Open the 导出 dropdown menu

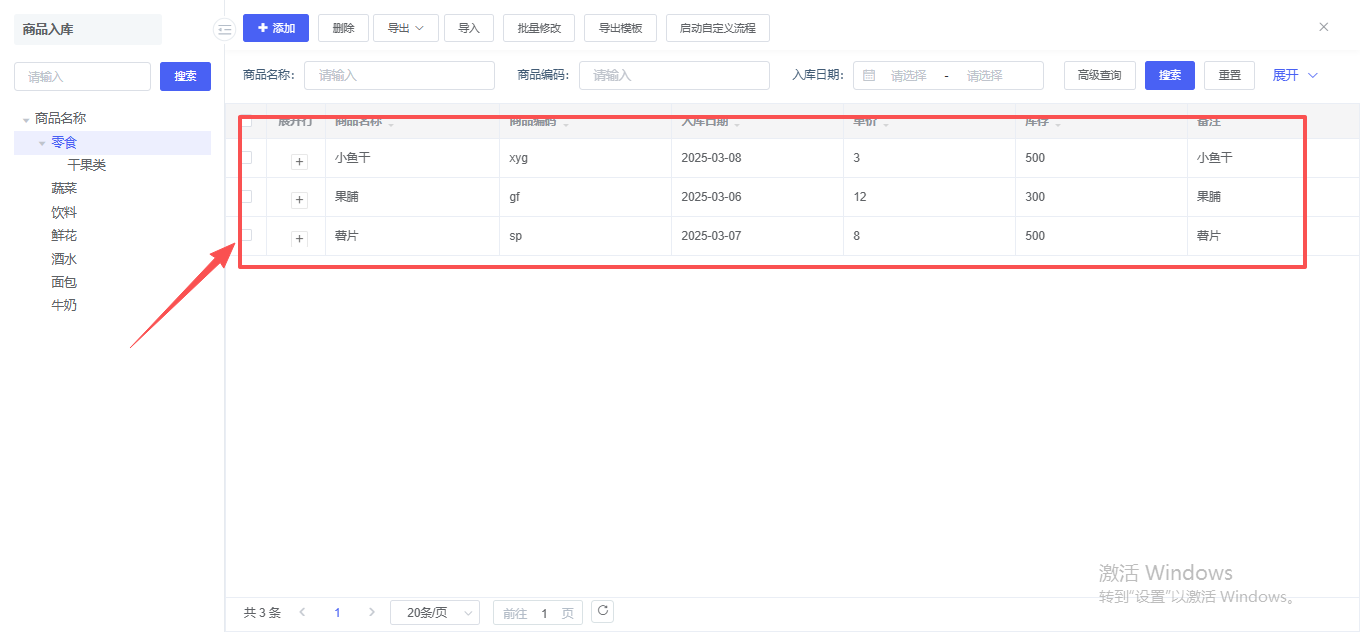(405, 28)
